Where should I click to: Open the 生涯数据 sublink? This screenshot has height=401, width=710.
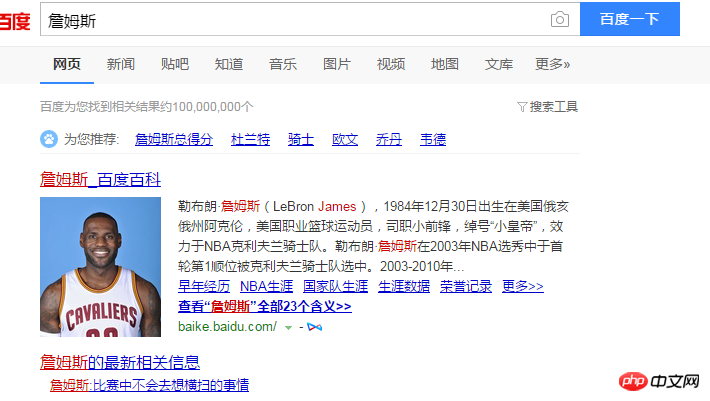click(x=404, y=286)
